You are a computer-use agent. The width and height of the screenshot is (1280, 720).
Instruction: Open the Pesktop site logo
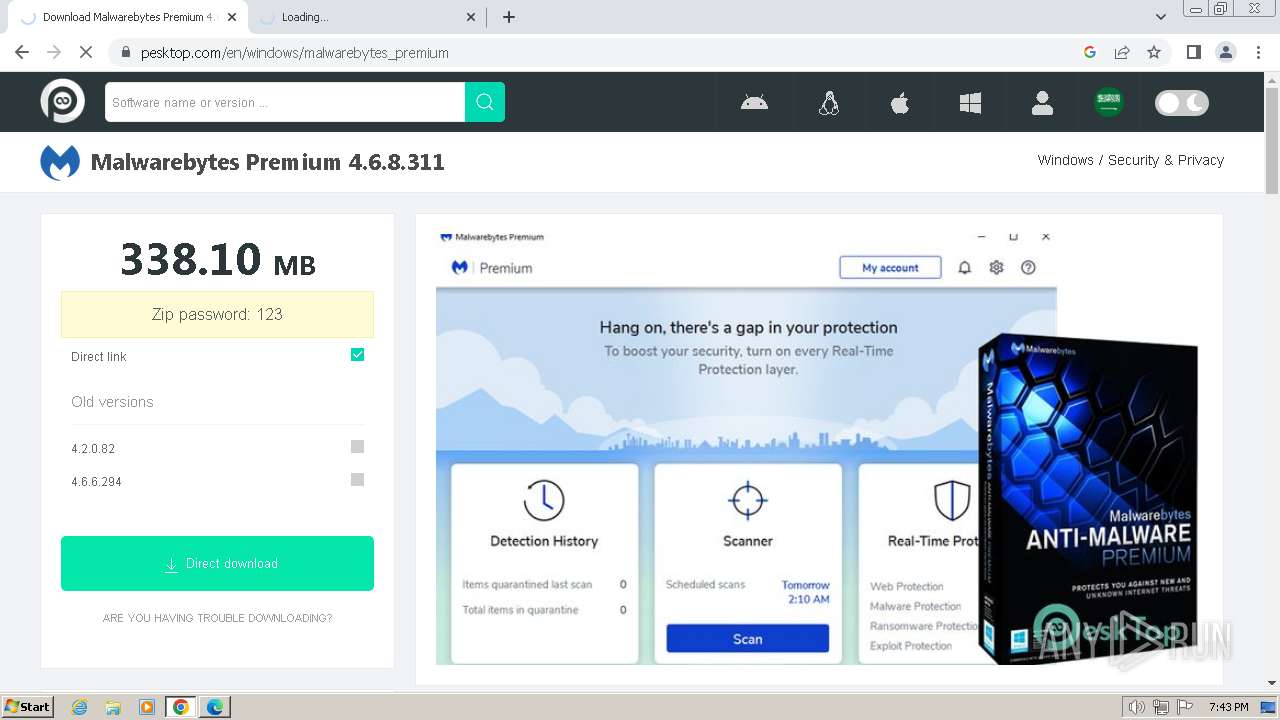point(62,101)
